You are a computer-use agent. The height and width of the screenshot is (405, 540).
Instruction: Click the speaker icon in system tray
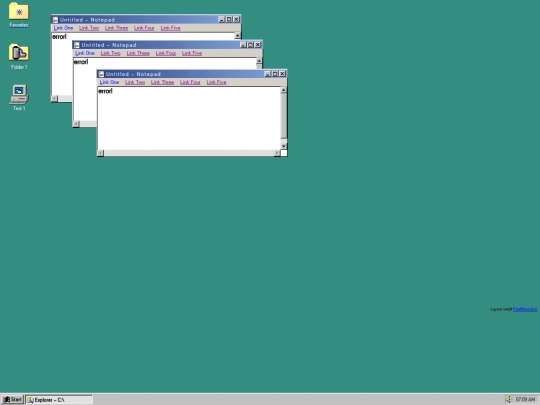coord(509,399)
